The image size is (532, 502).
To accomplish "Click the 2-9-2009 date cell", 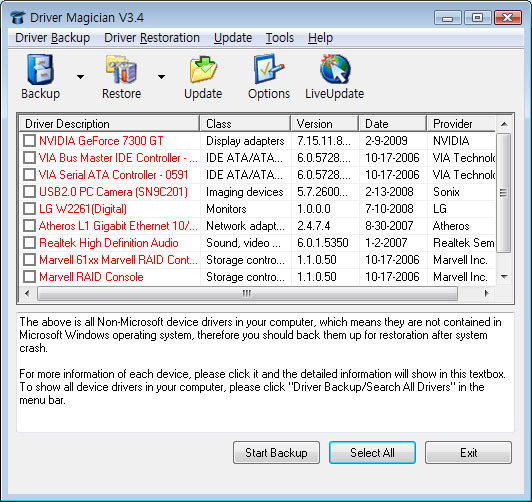I will [386, 141].
